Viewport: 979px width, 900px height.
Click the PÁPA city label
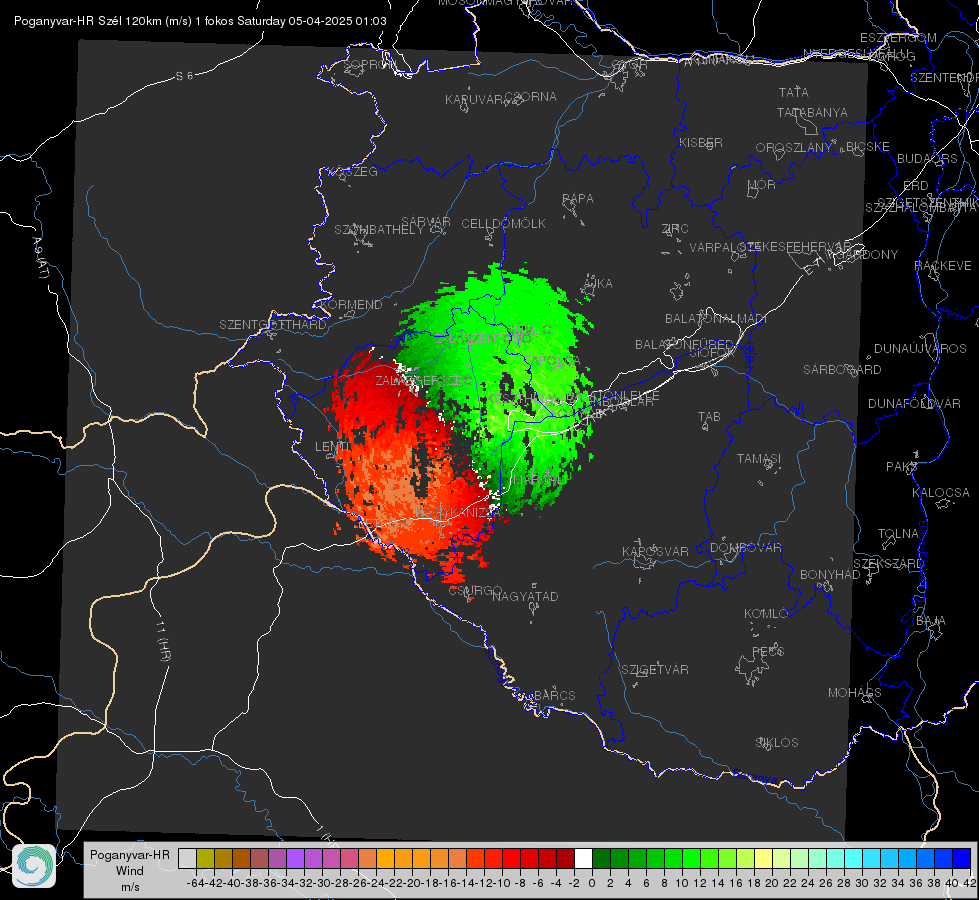[x=578, y=198]
